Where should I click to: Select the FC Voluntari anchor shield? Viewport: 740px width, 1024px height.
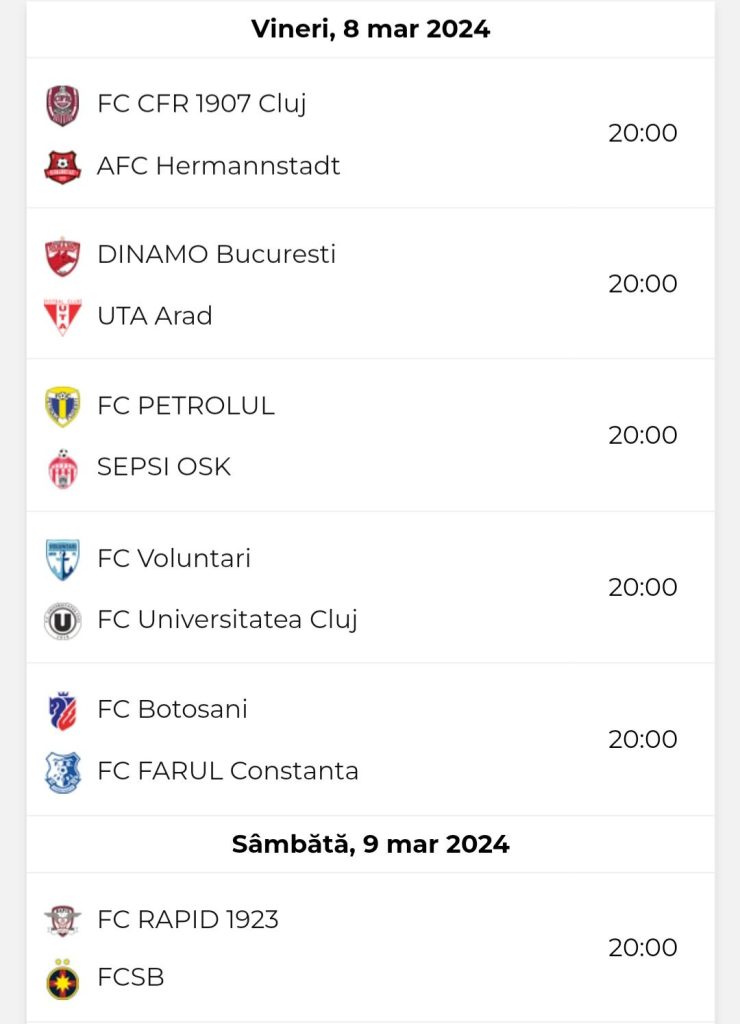pos(63,560)
